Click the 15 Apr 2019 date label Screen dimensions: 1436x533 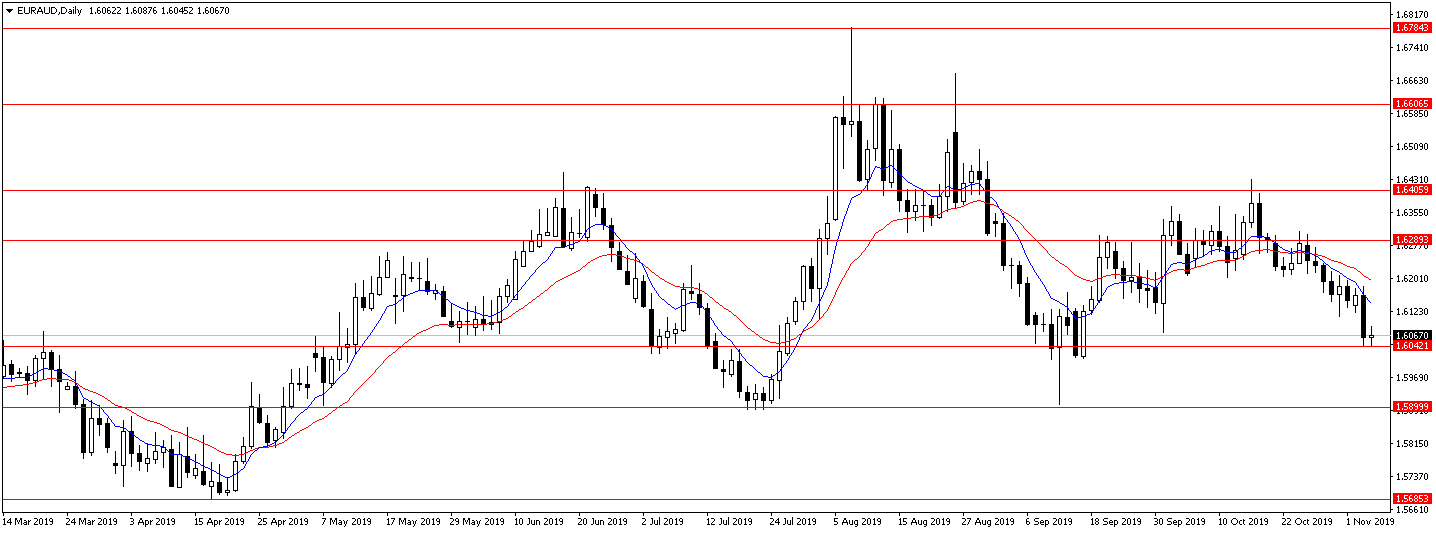coord(219,521)
